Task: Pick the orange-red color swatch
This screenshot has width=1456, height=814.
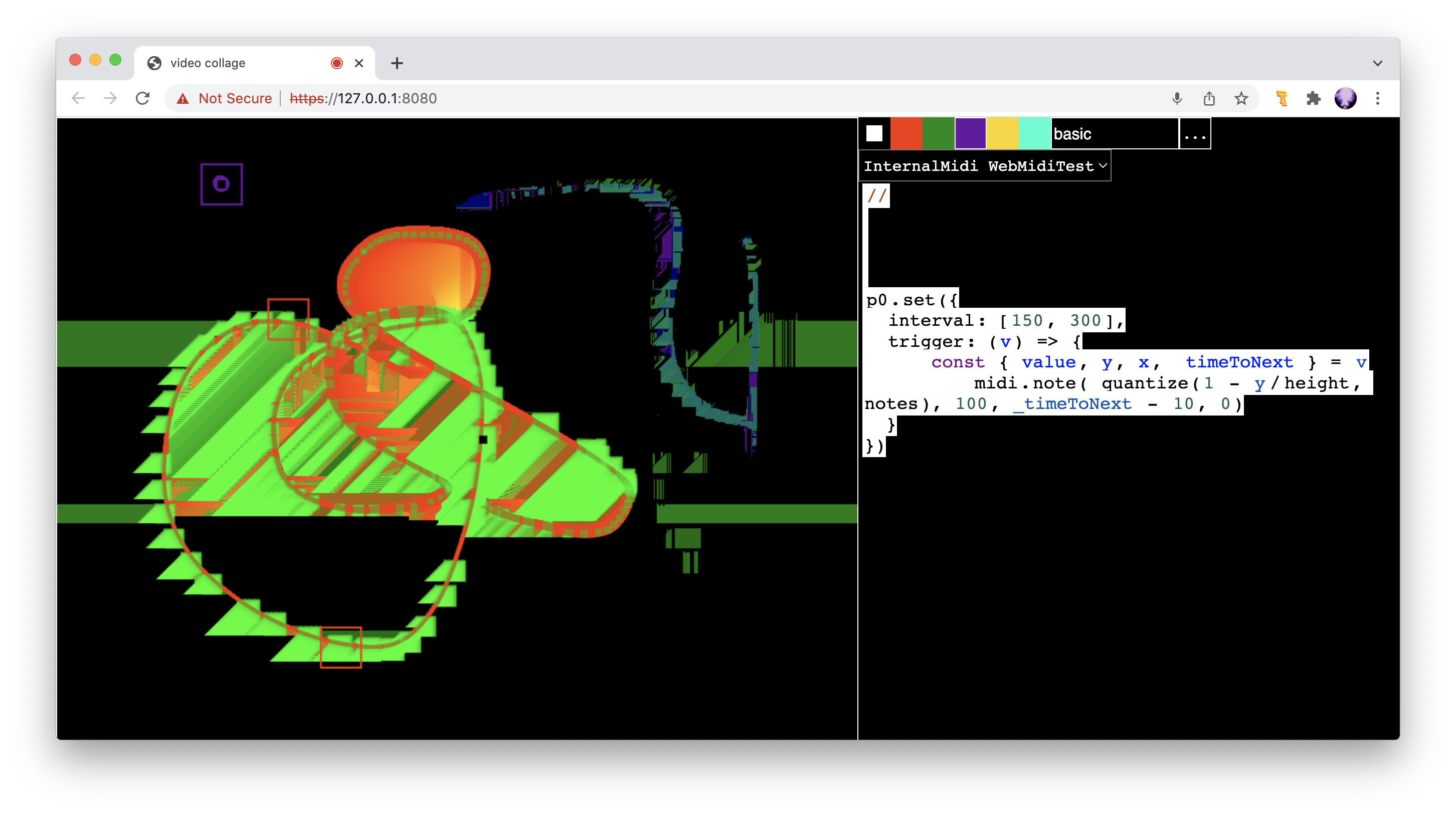Action: pyautogui.click(x=906, y=133)
